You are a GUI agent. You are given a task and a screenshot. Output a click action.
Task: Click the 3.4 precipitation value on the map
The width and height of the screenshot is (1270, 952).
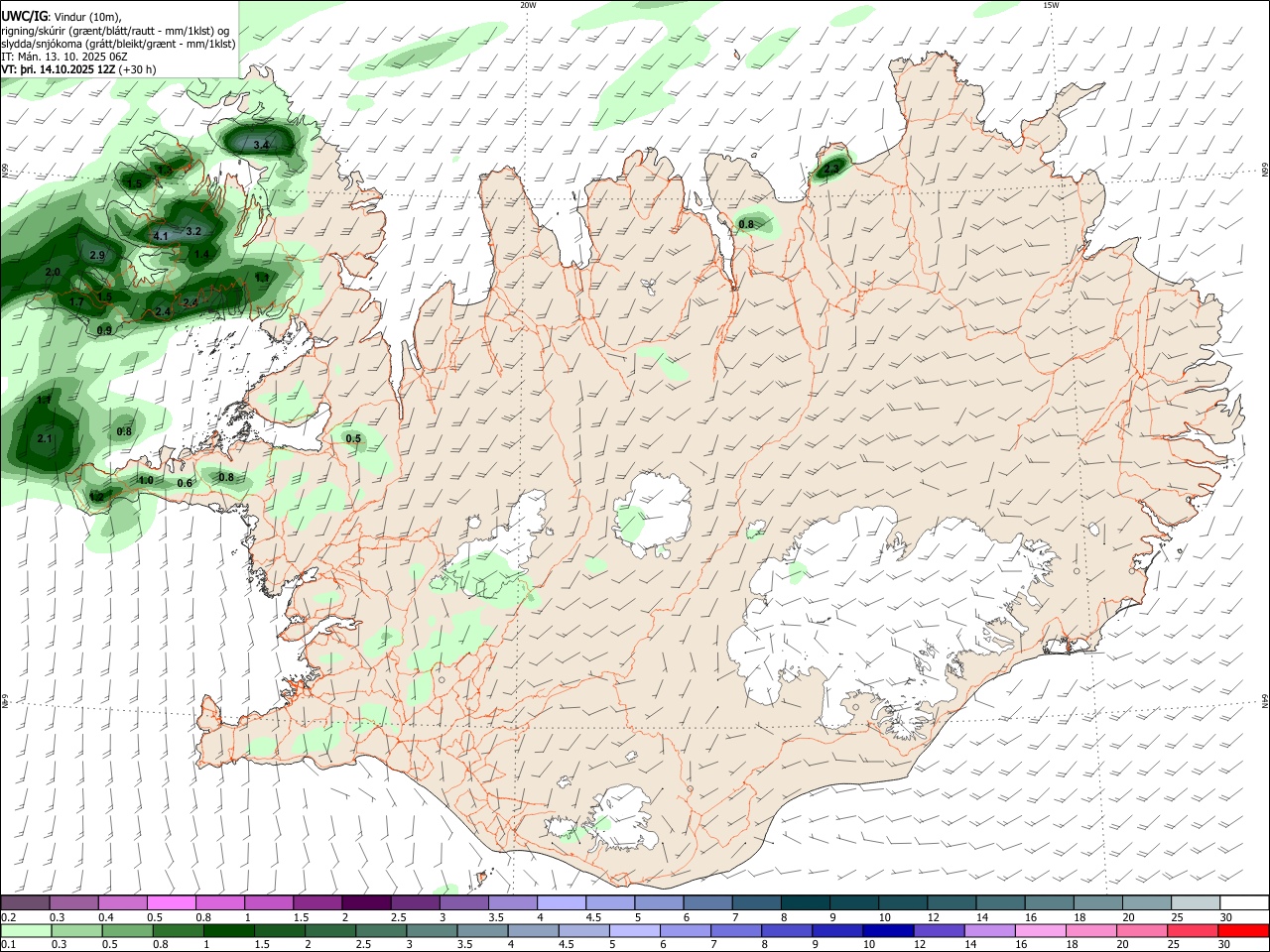pos(261,146)
